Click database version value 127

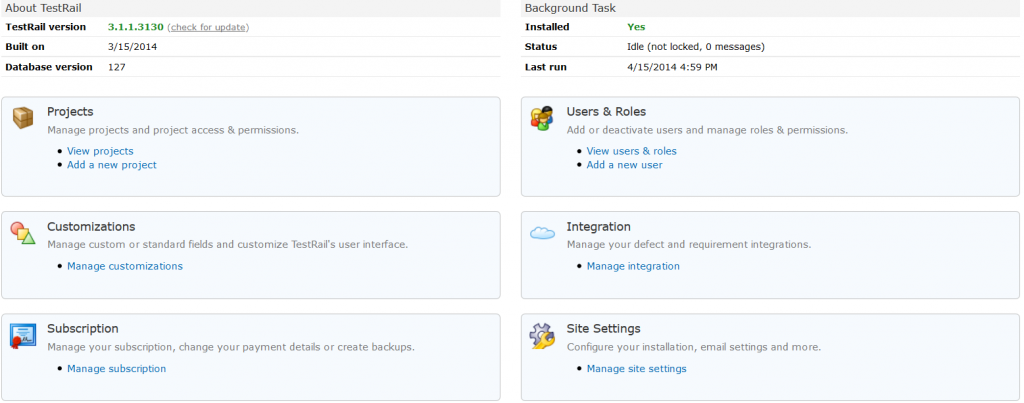[x=116, y=67]
